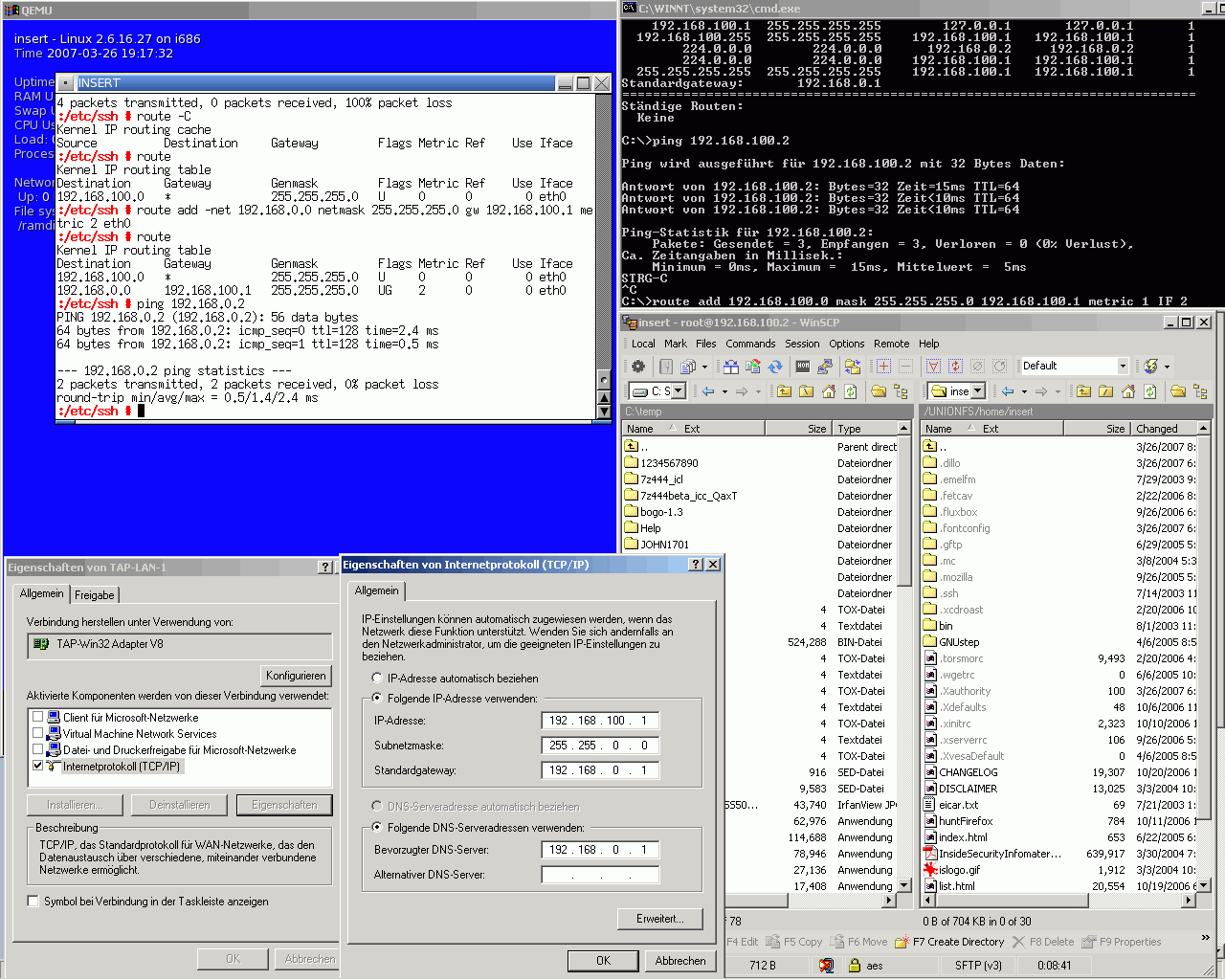The height and width of the screenshot is (980, 1225).
Task: Go to local parent directory icon
Action: click(x=784, y=390)
